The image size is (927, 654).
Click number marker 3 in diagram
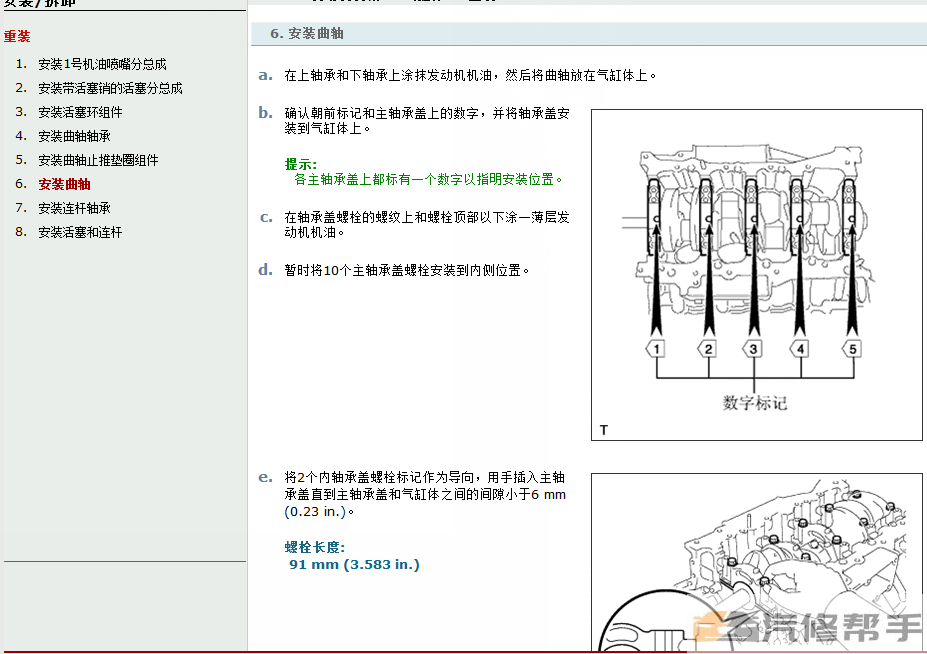tap(753, 349)
